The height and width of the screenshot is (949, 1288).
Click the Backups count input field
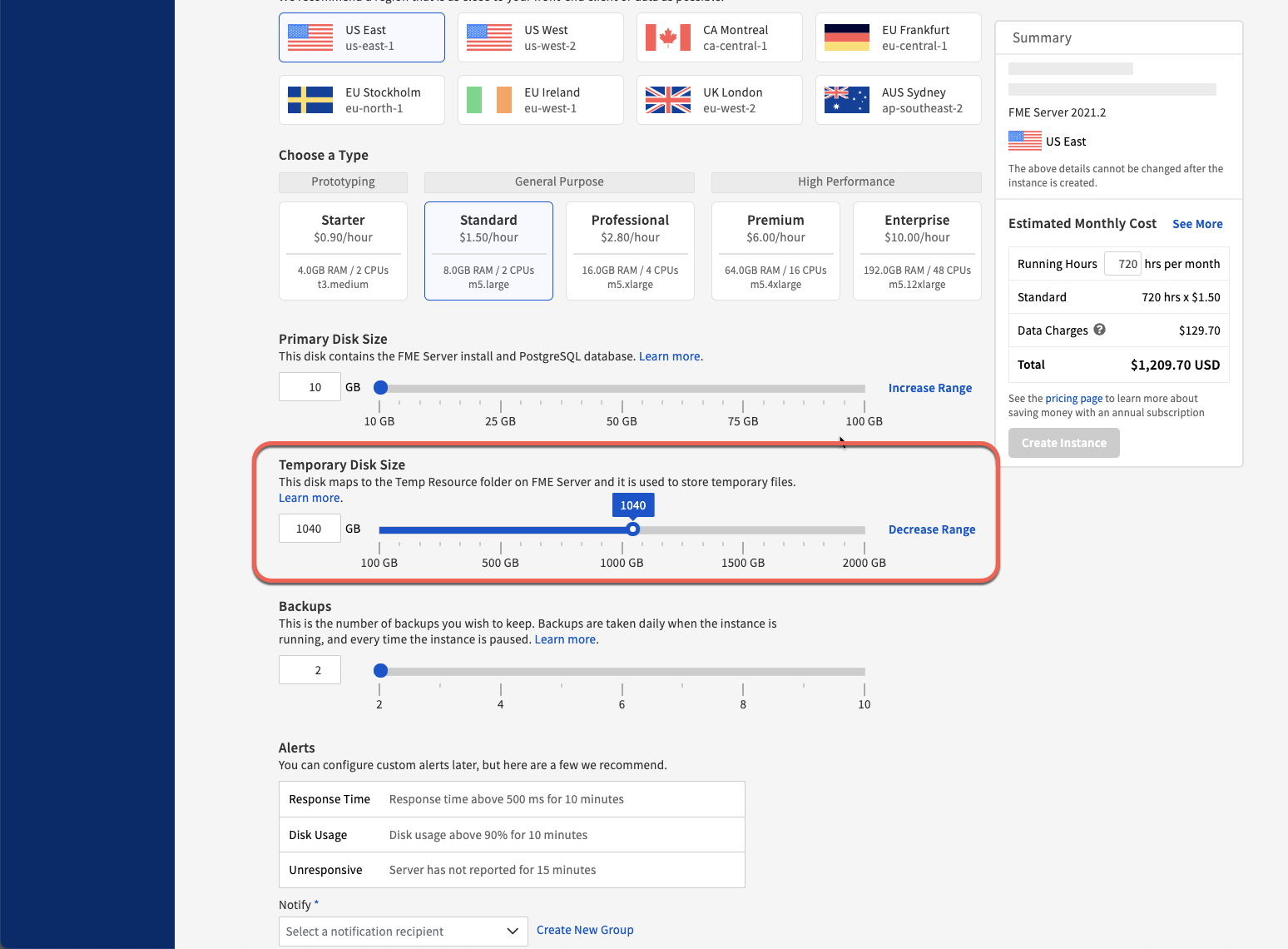pos(310,670)
